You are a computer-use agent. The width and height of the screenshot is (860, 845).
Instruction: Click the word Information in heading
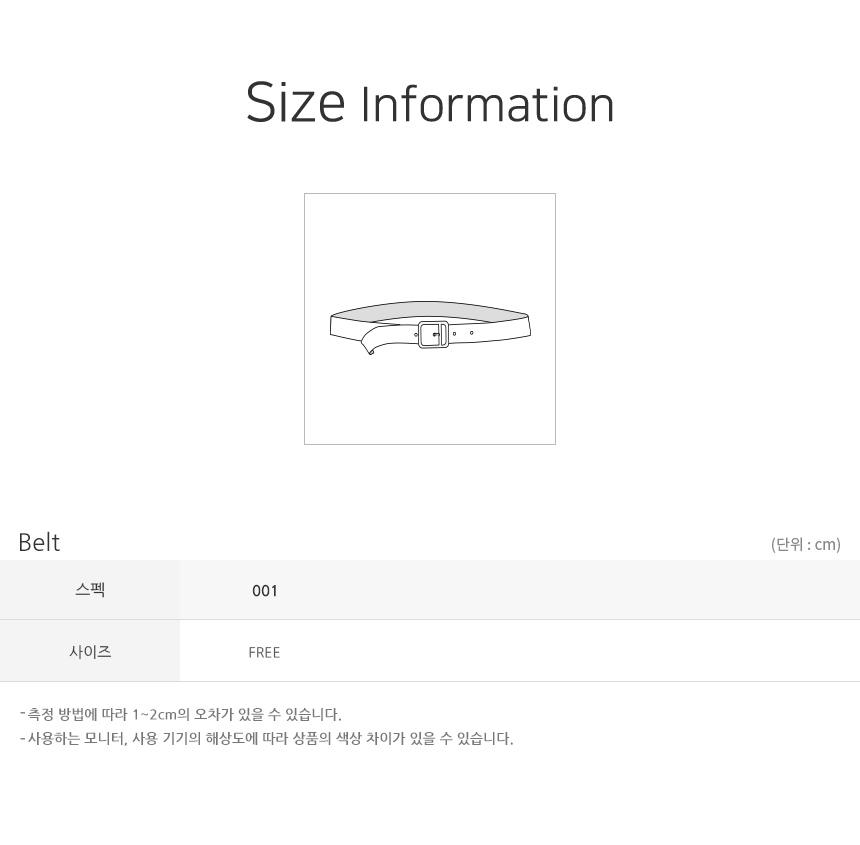pos(488,104)
